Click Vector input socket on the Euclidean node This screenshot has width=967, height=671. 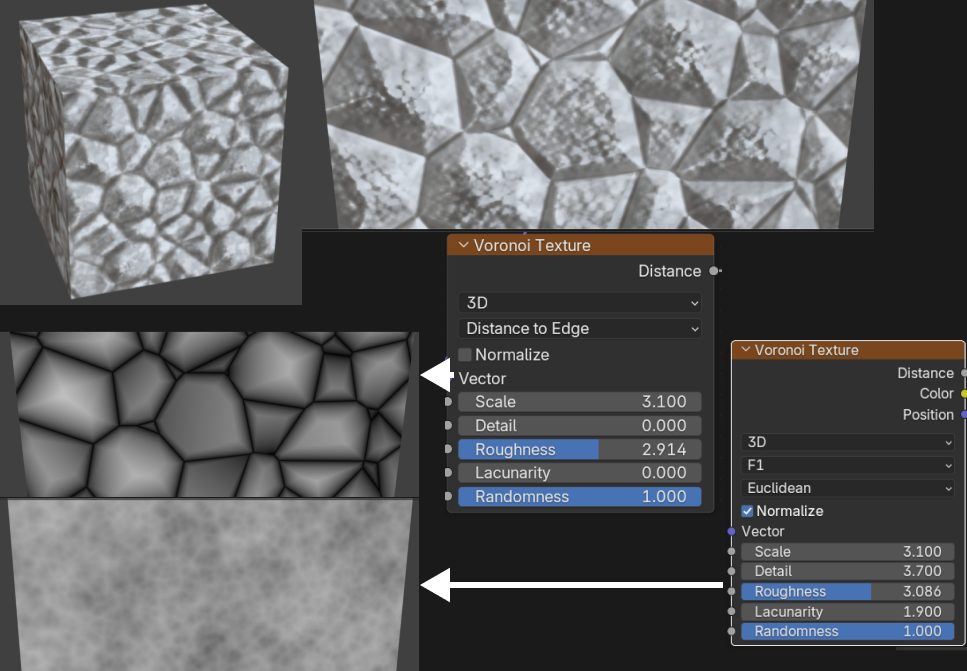[732, 531]
